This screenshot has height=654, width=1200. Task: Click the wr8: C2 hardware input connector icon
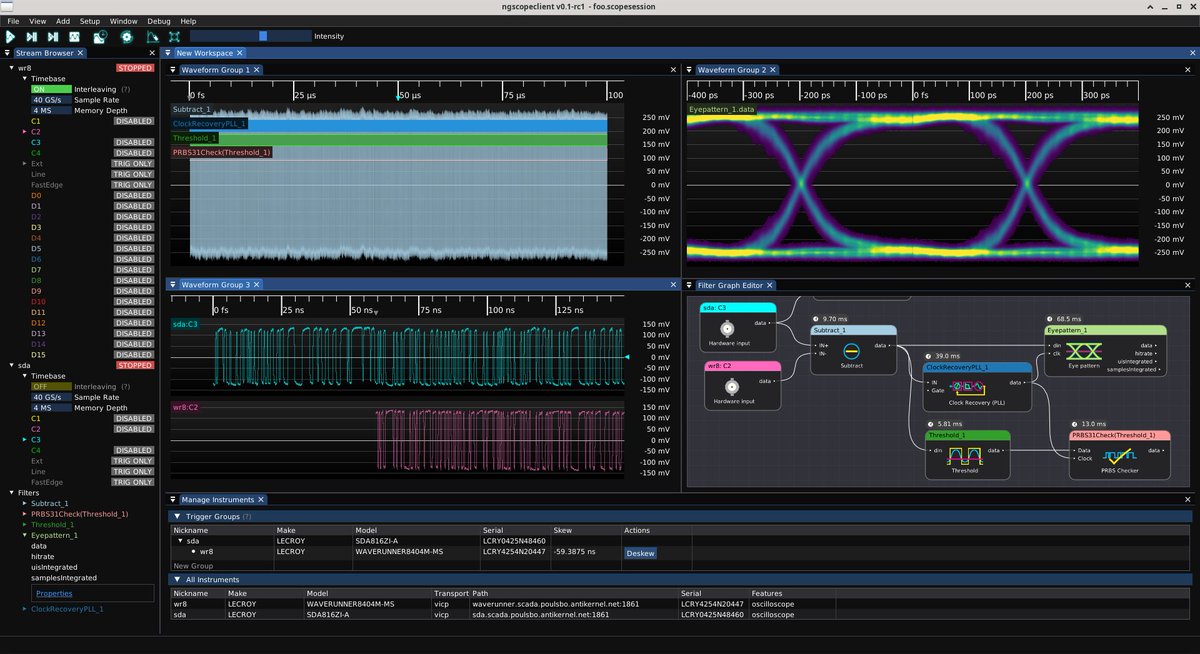coord(732,386)
